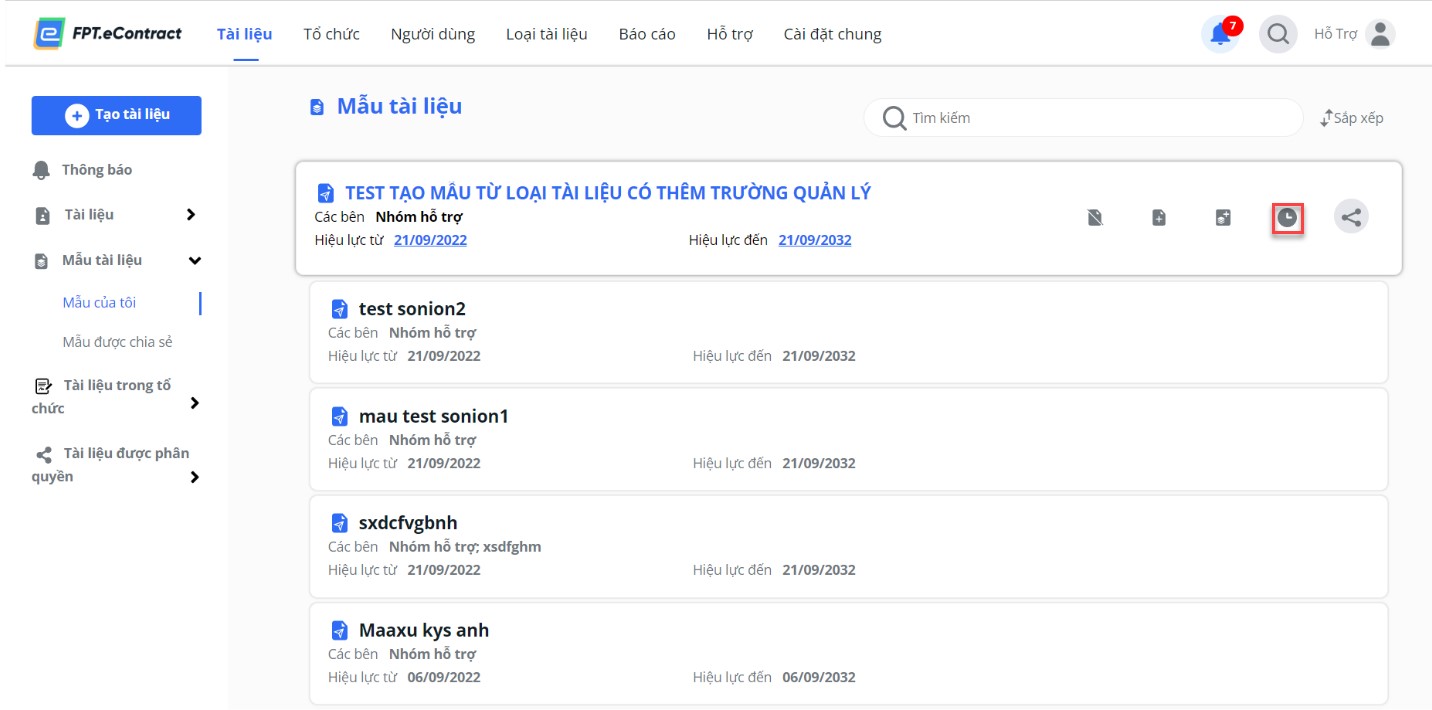1432x710 pixels.
Task: Click the Thông báo bell icon in sidebar
Action: (41, 170)
